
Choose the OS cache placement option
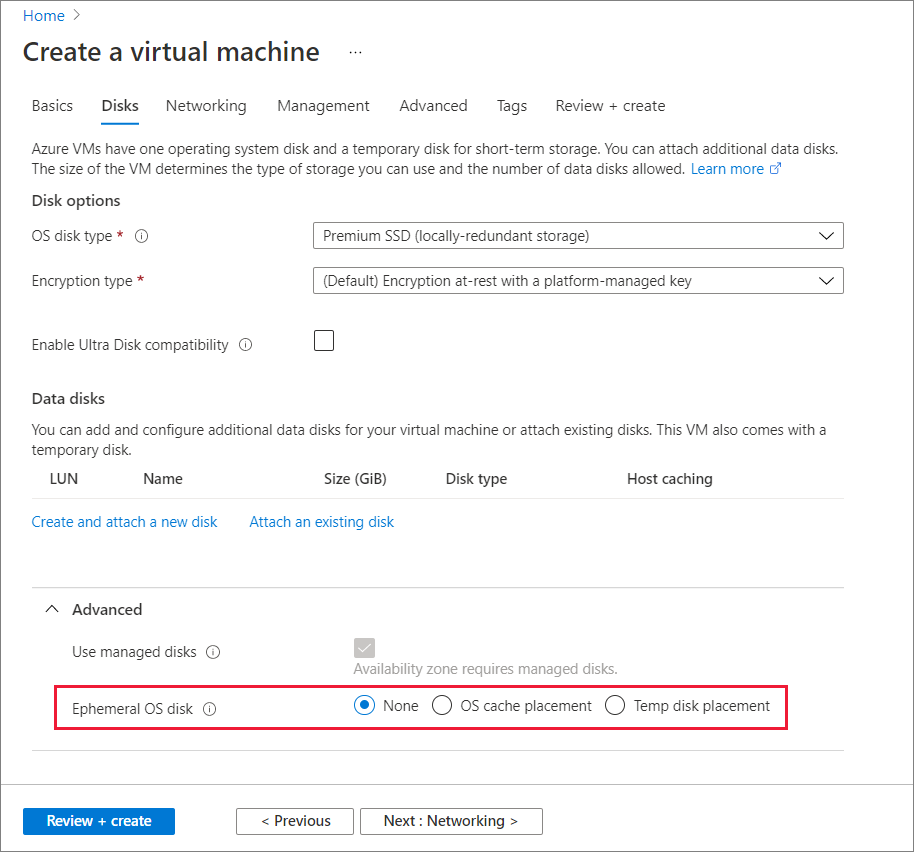[x=442, y=705]
